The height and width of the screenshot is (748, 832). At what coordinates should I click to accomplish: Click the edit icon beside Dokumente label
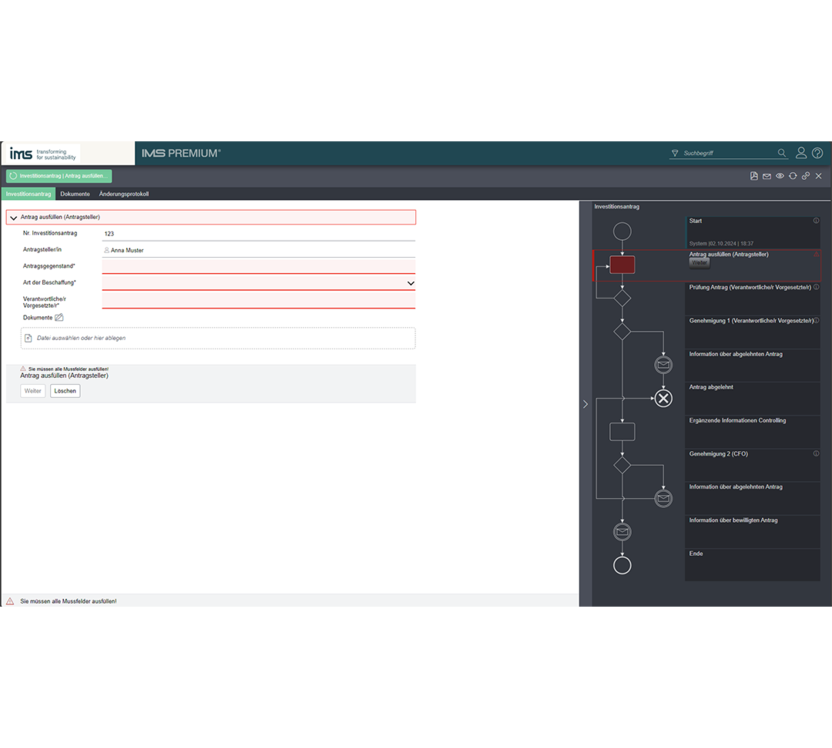pyautogui.click(x=59, y=317)
